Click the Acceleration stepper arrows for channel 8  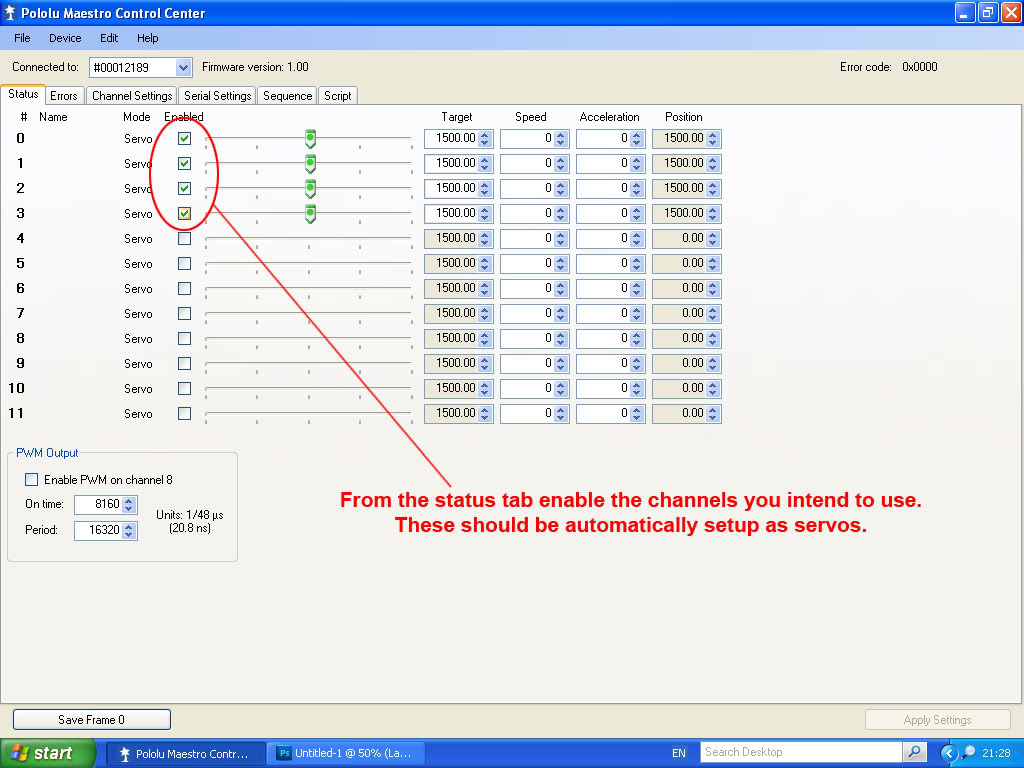tap(637, 339)
